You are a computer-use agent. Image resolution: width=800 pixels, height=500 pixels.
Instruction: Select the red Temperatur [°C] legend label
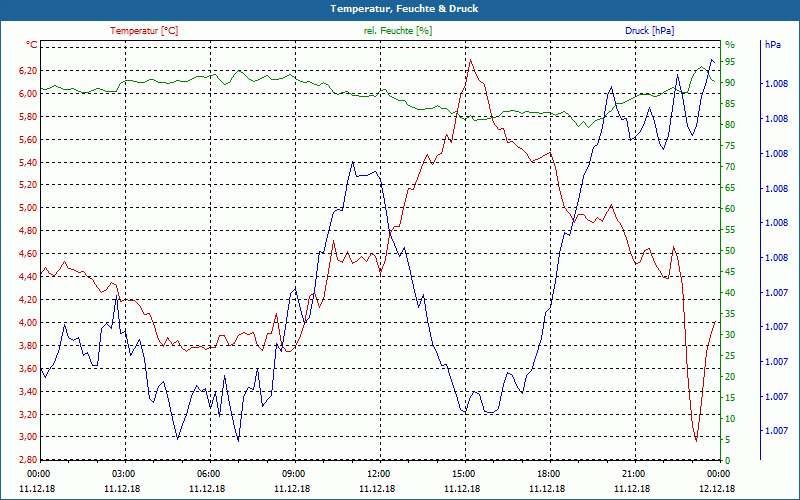144,31
